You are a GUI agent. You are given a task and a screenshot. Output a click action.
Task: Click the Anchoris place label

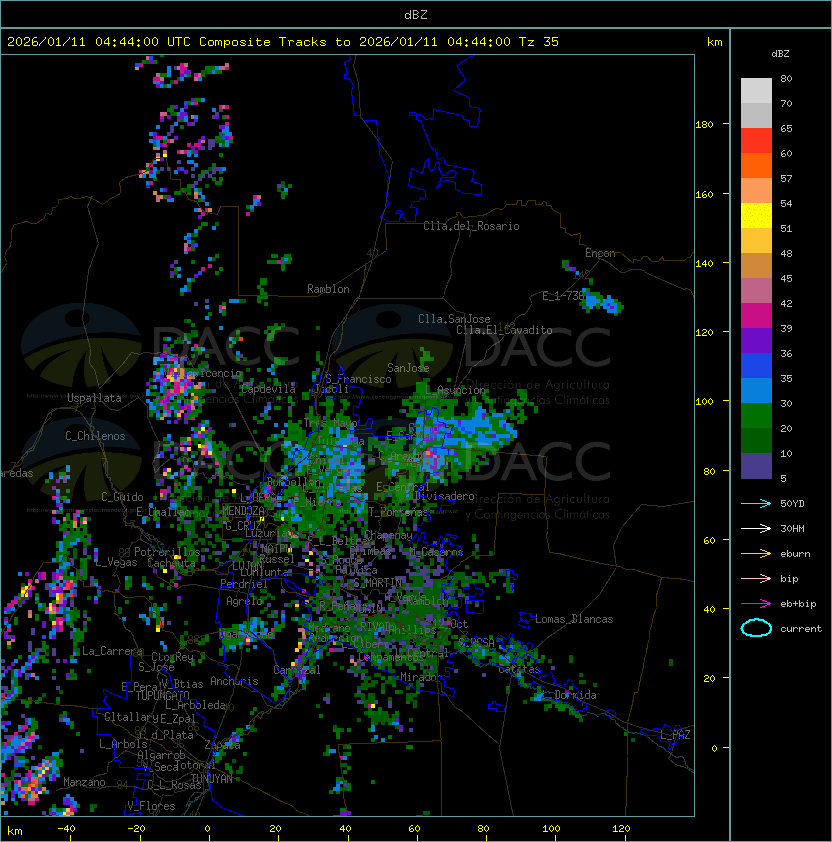(x=234, y=681)
